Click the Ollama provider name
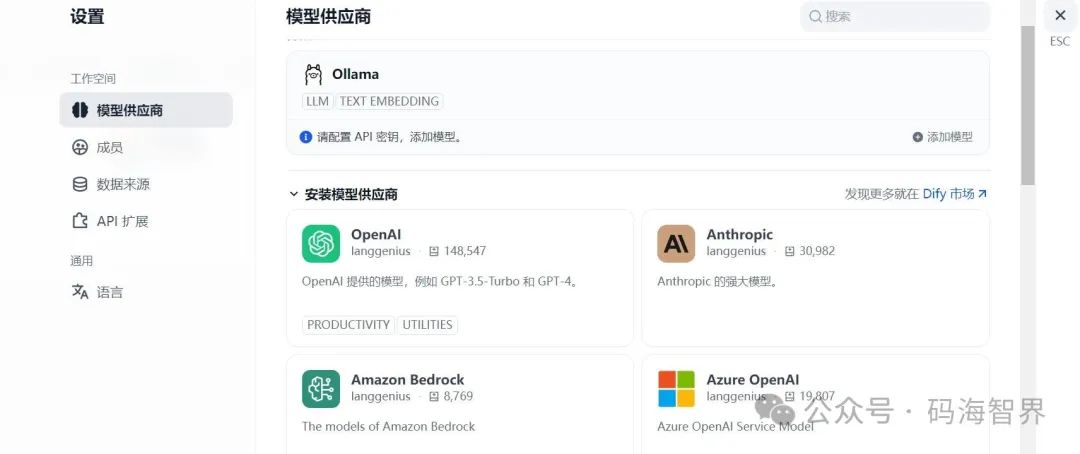 (355, 74)
